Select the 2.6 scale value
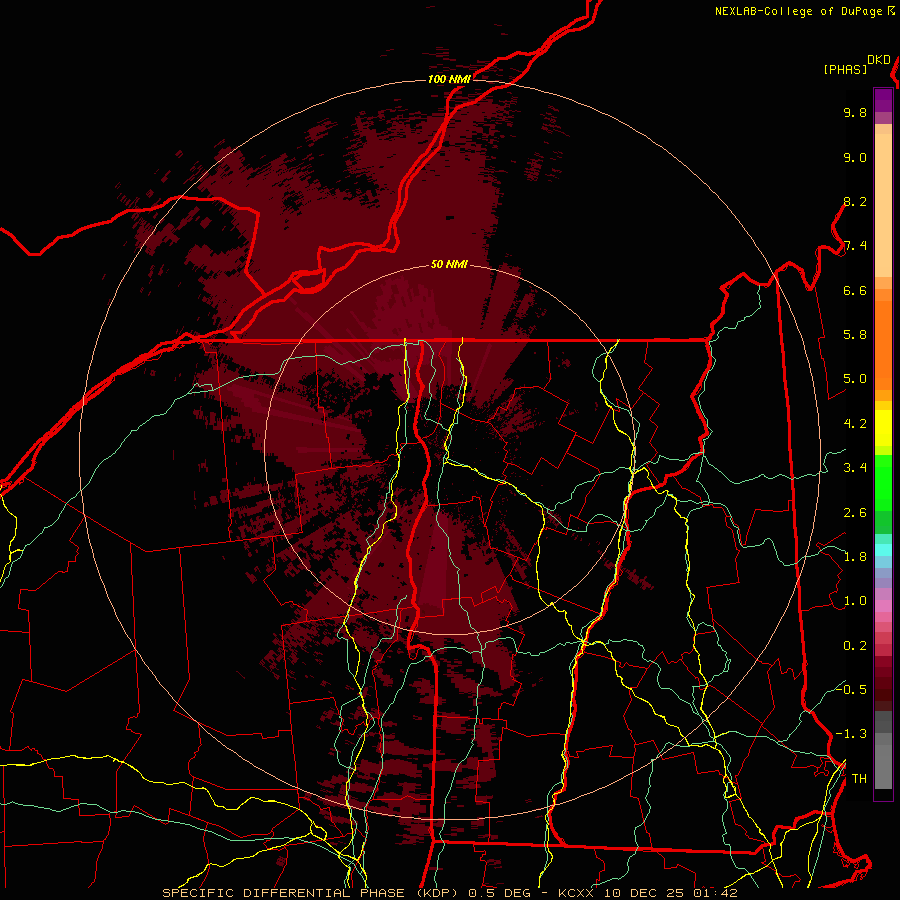Screen dimensions: 900x900 point(855,513)
